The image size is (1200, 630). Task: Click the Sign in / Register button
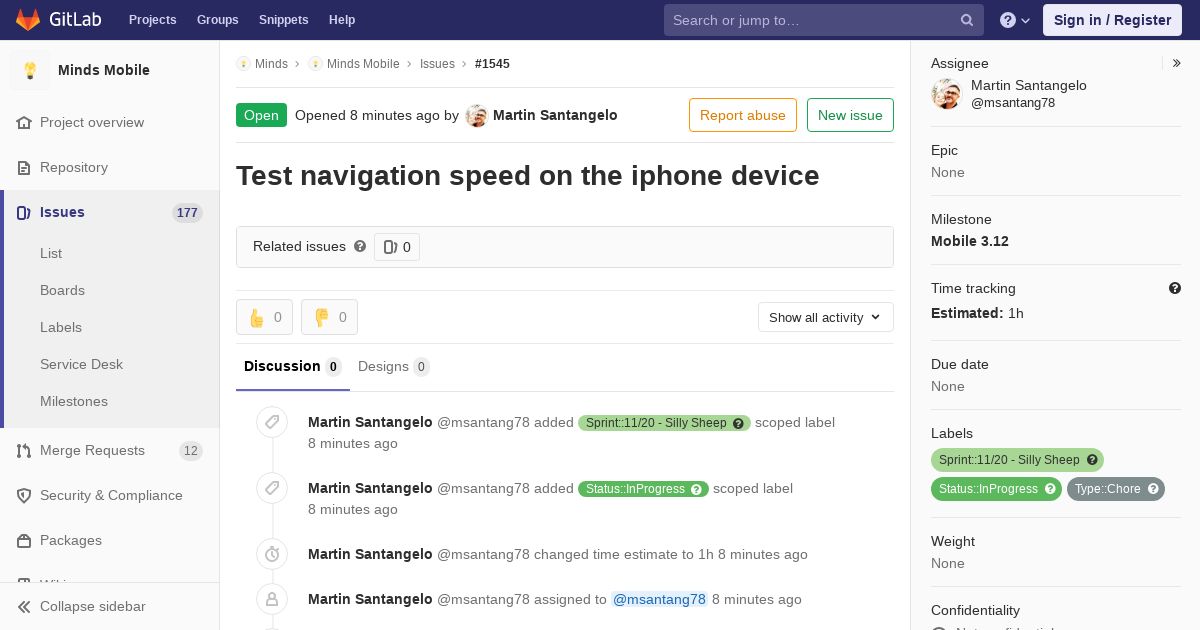click(1112, 20)
